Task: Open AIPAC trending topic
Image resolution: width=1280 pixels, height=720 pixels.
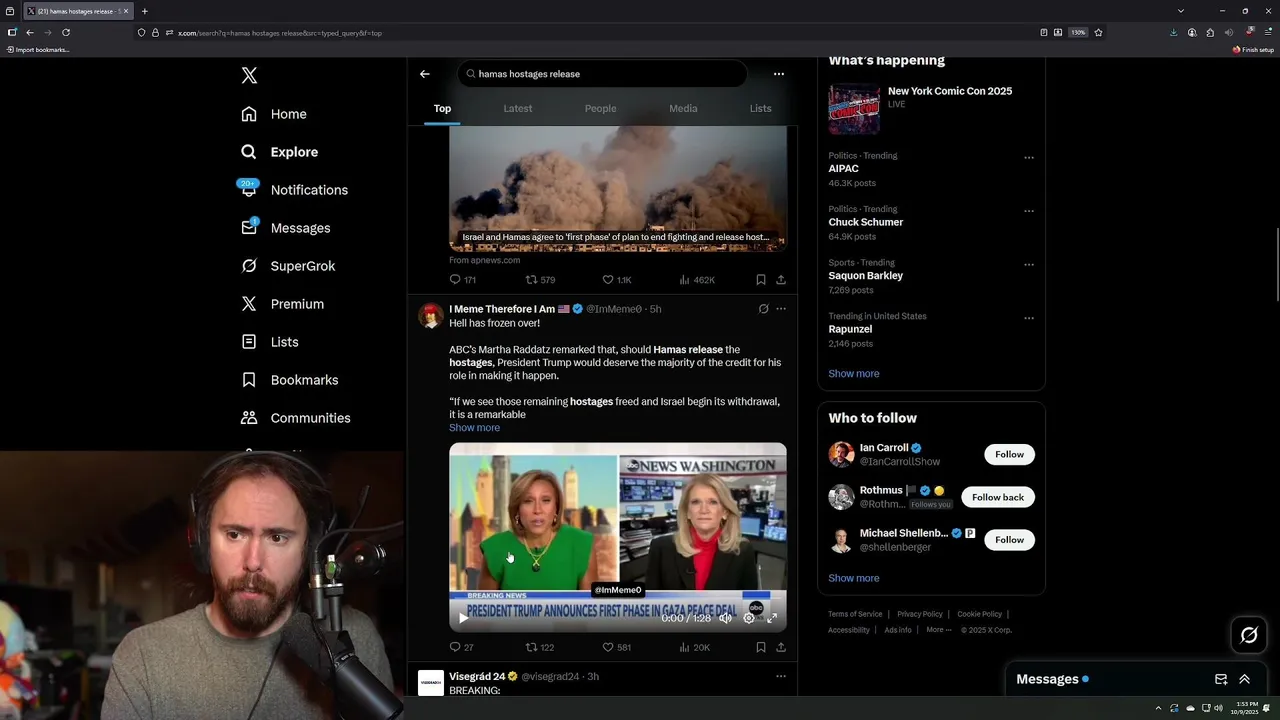Action: (843, 169)
